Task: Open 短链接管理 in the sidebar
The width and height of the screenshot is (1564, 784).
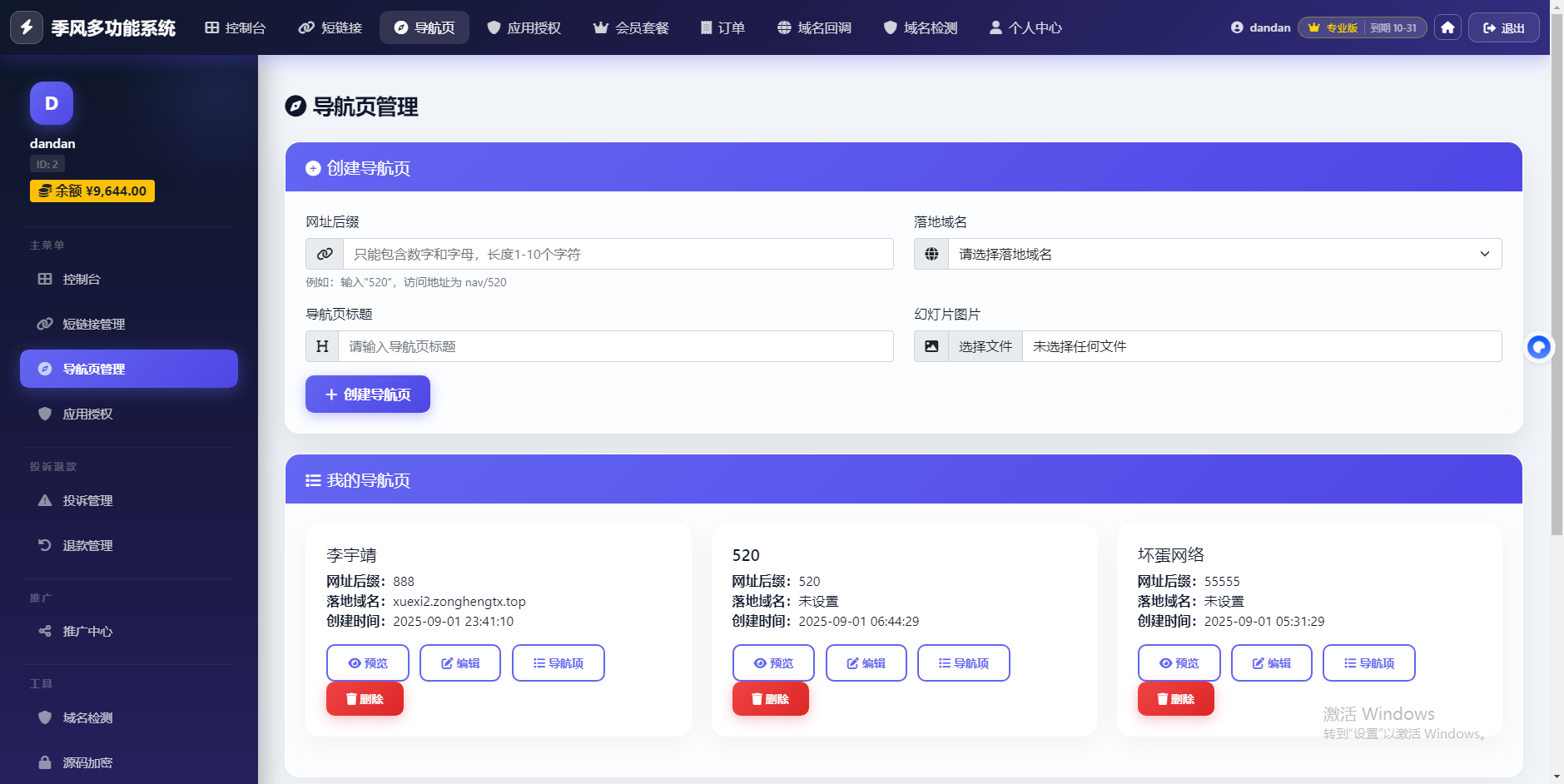Action: [129, 324]
